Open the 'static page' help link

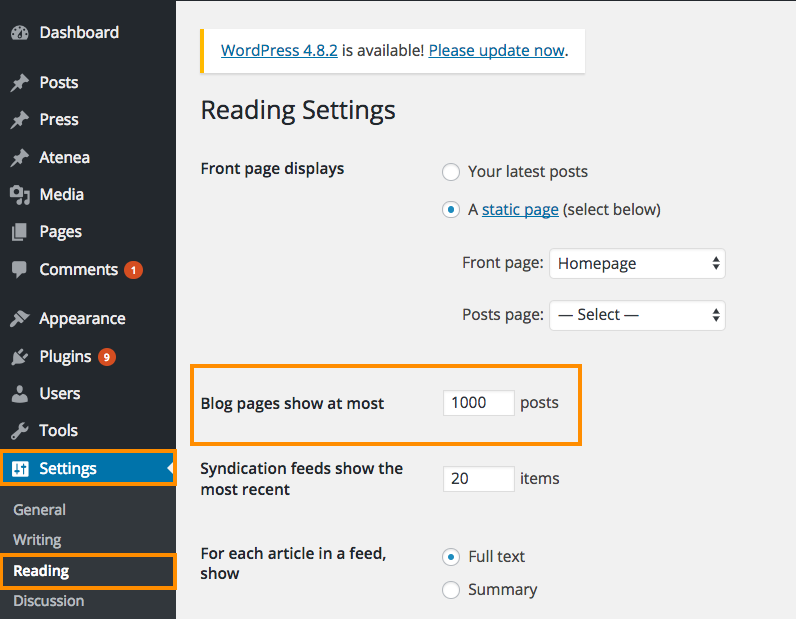point(520,210)
